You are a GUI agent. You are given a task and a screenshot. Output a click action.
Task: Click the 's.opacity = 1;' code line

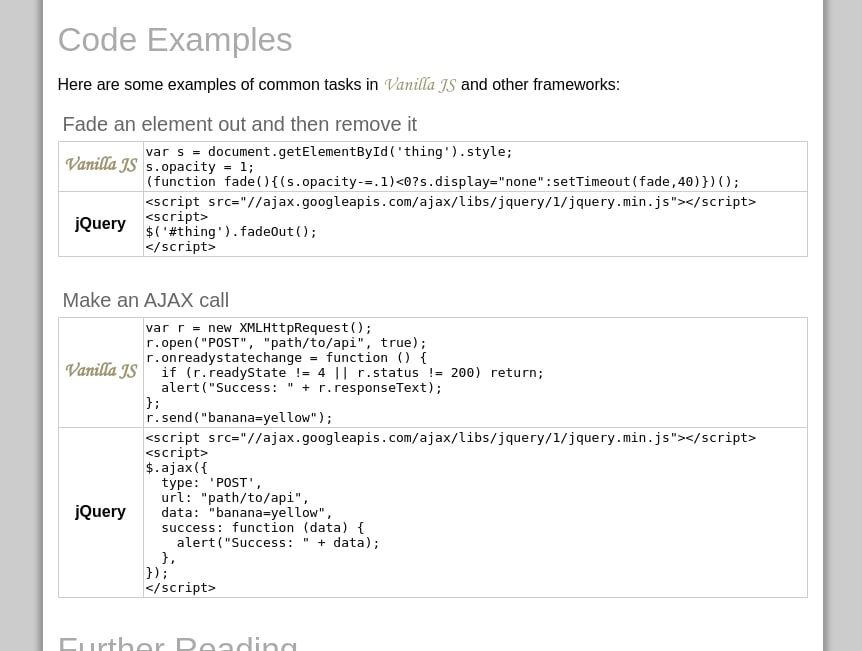pyautogui.click(x=200, y=167)
